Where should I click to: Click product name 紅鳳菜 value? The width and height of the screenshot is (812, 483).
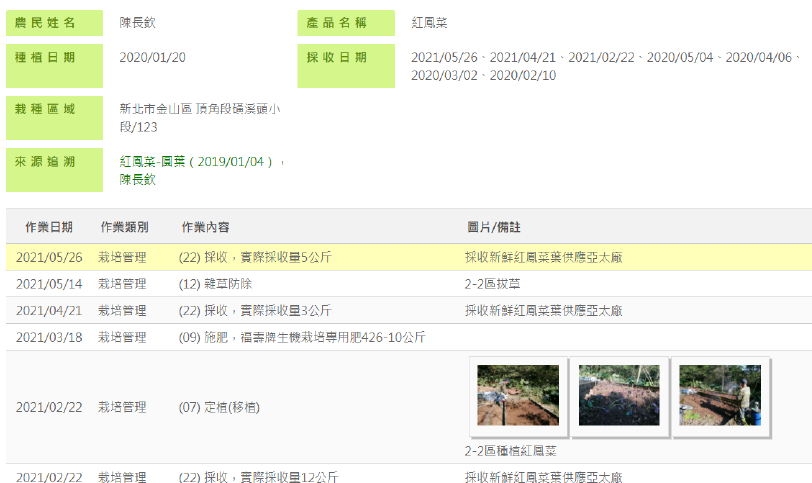coord(429,23)
